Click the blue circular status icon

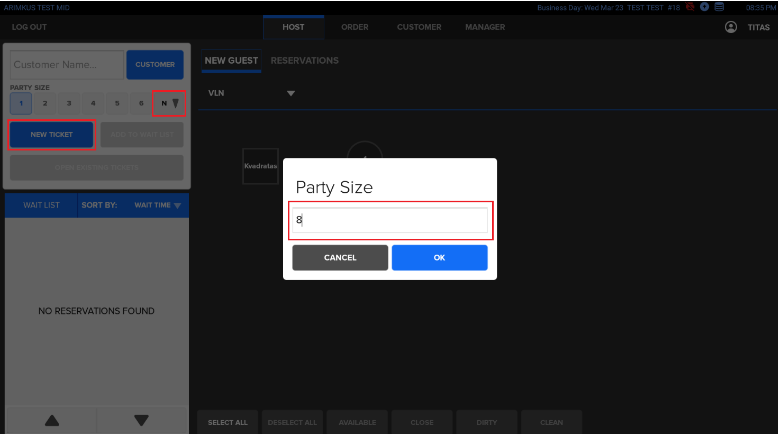[704, 6]
